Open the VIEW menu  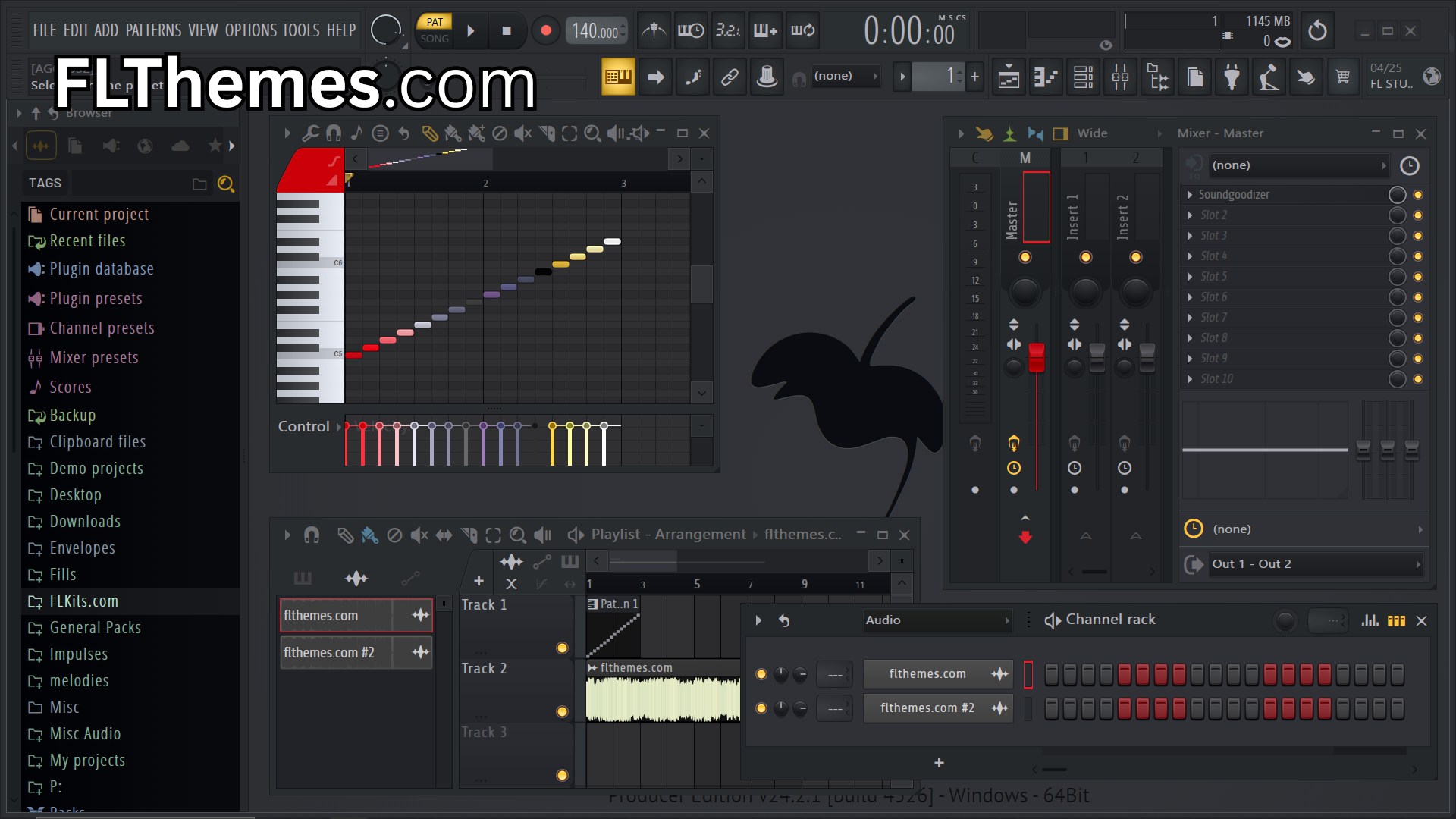coord(202,30)
